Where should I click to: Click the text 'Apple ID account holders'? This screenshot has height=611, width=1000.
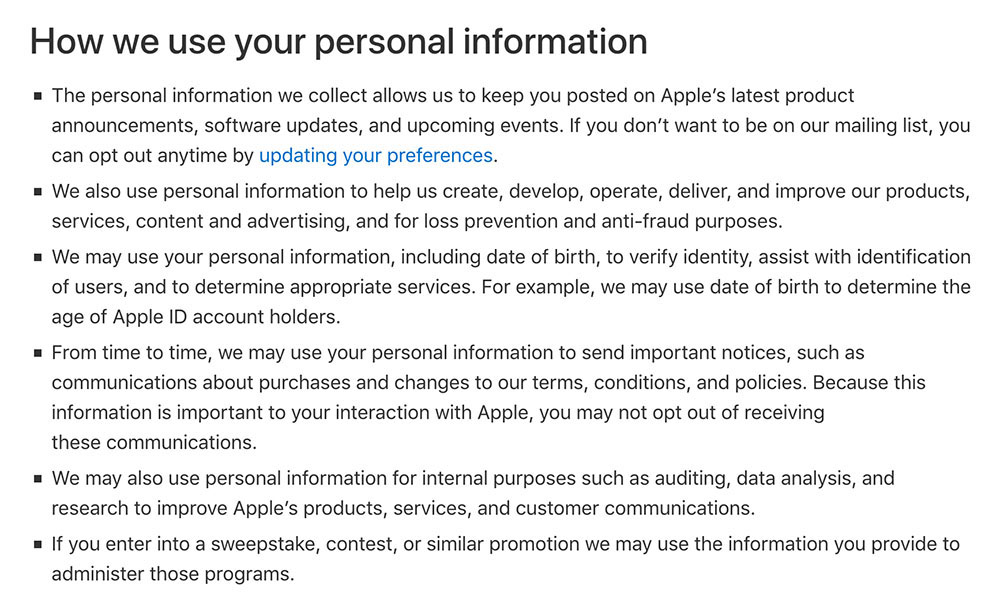click(224, 317)
